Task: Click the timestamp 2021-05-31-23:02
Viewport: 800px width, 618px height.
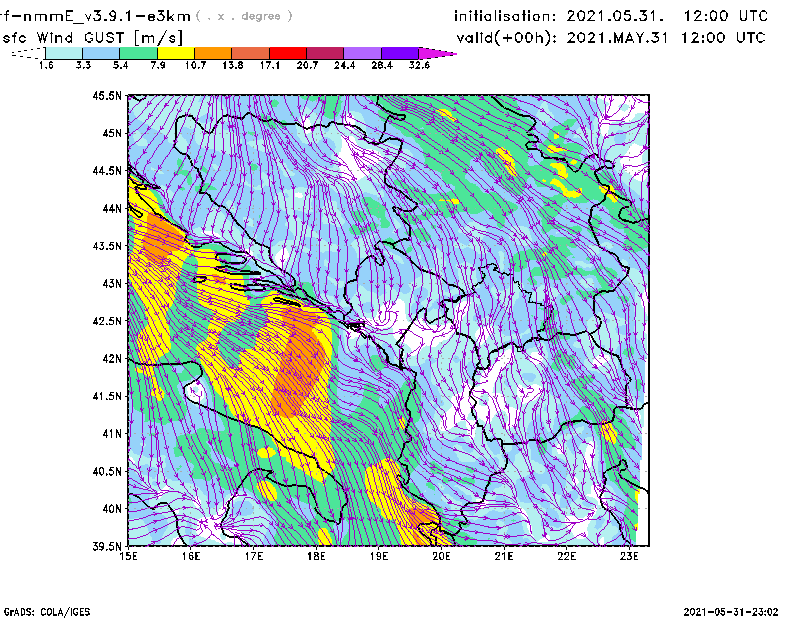Action: tap(731, 612)
